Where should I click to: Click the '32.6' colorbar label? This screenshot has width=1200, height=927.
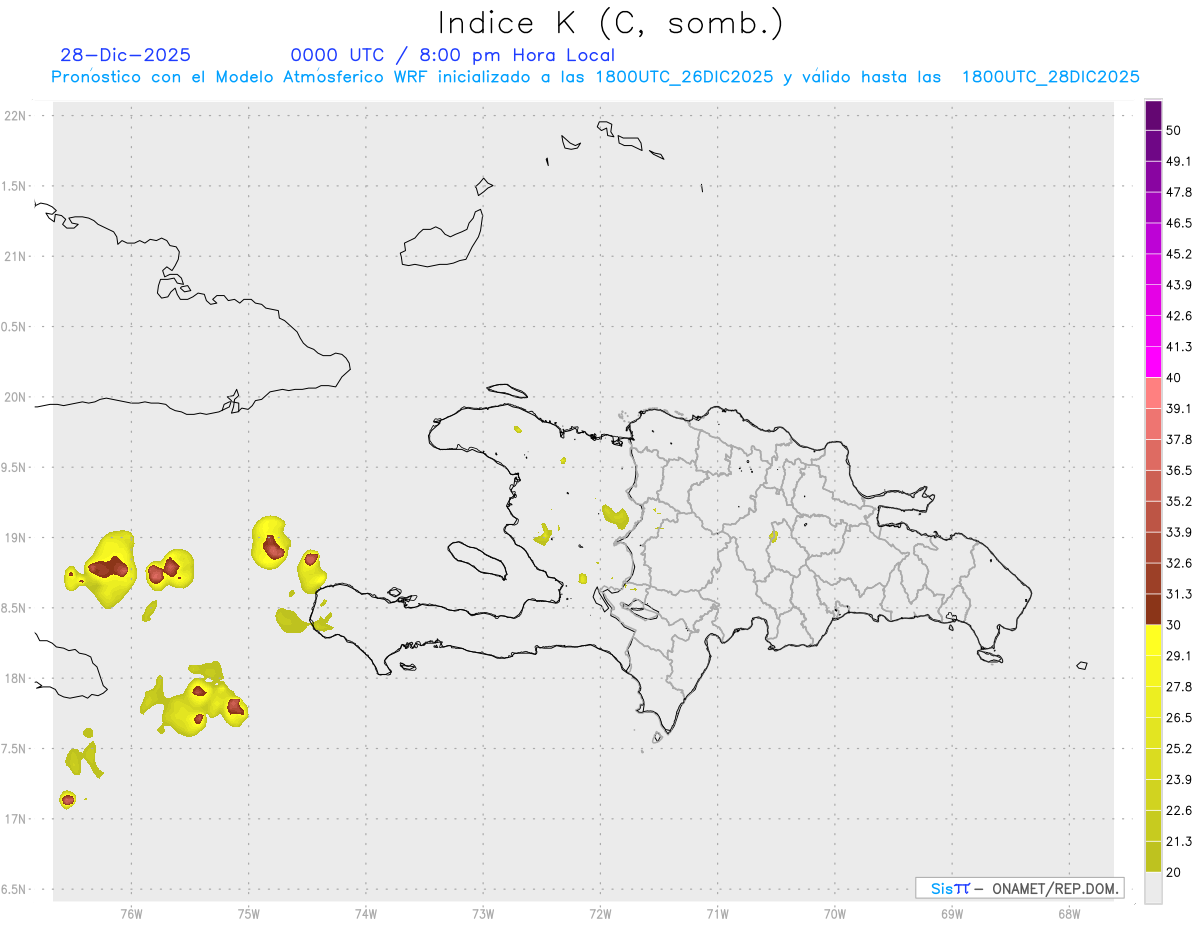point(1179,563)
